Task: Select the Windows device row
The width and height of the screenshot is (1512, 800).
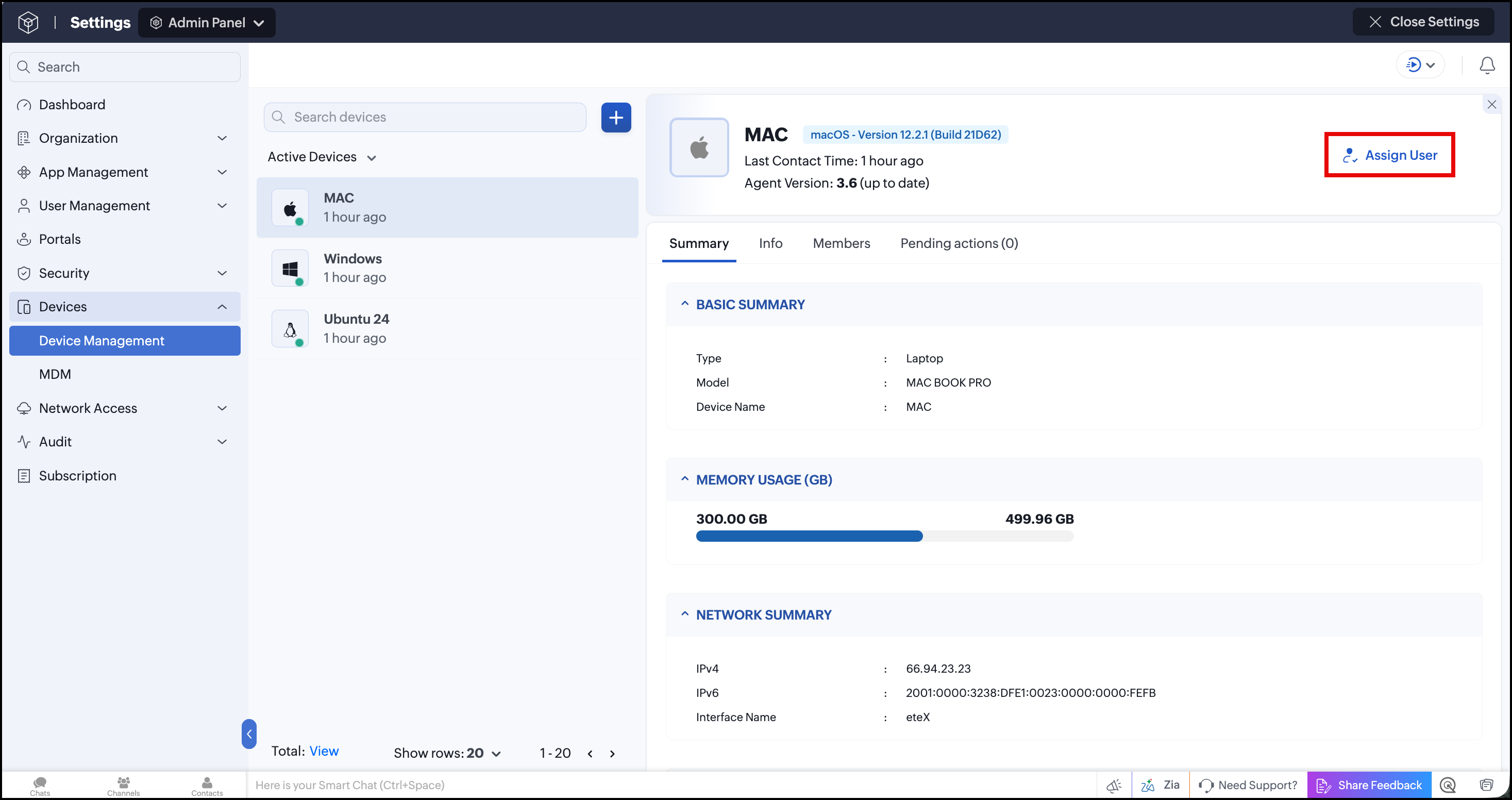Action: (x=447, y=268)
